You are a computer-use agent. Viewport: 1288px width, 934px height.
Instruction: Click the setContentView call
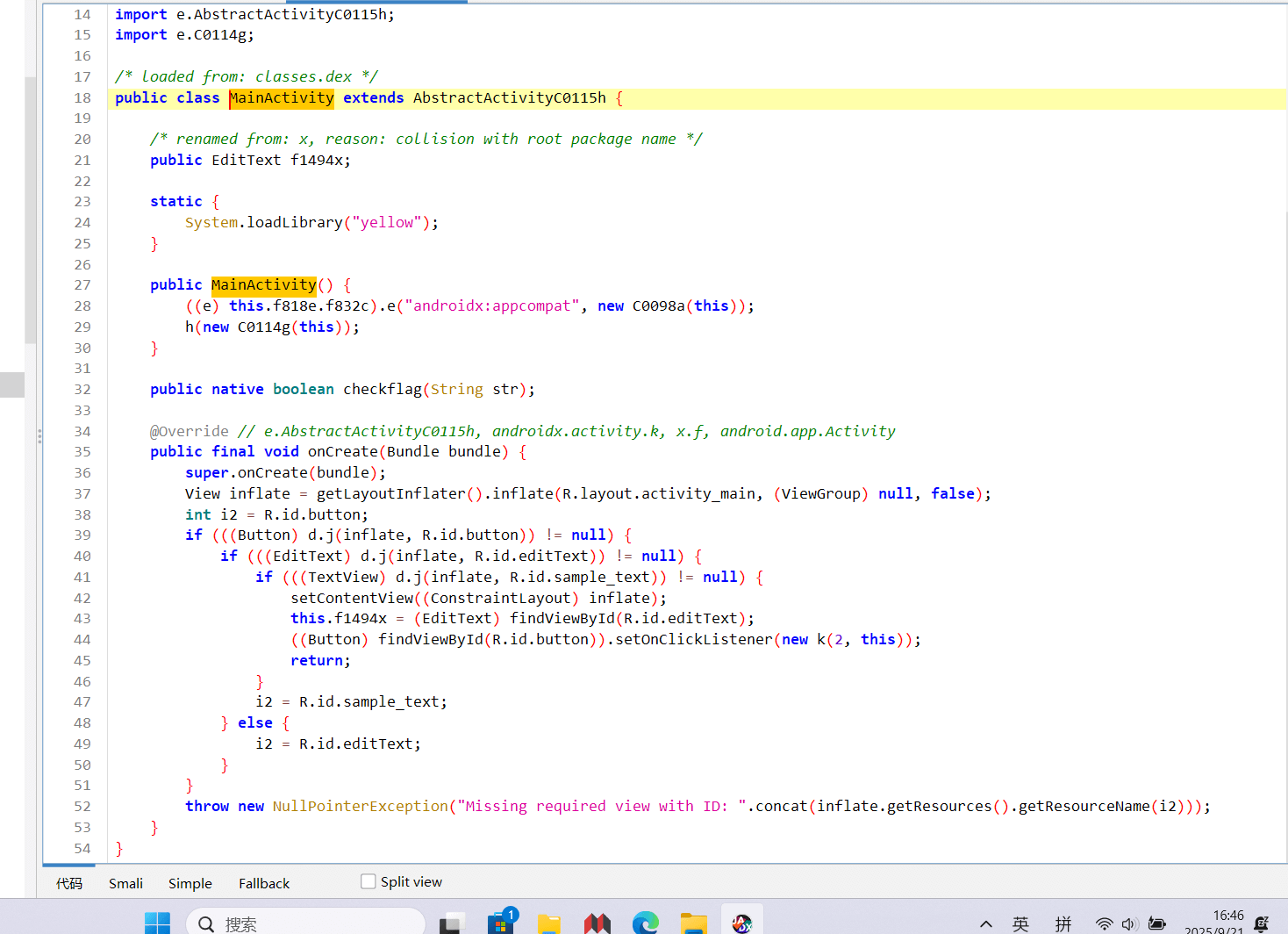tap(352, 598)
